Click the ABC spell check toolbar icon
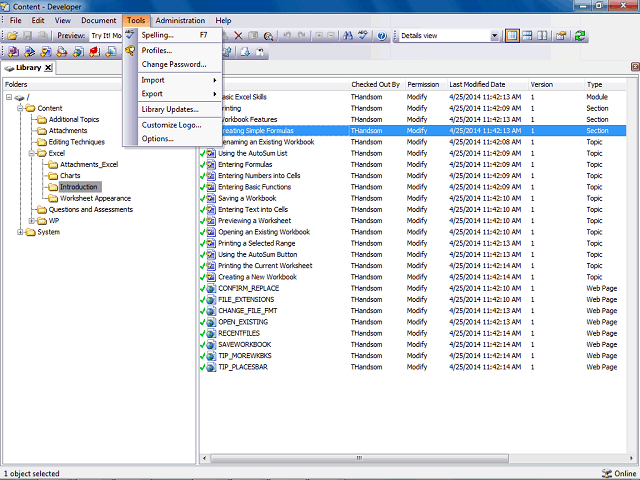 coord(363,36)
